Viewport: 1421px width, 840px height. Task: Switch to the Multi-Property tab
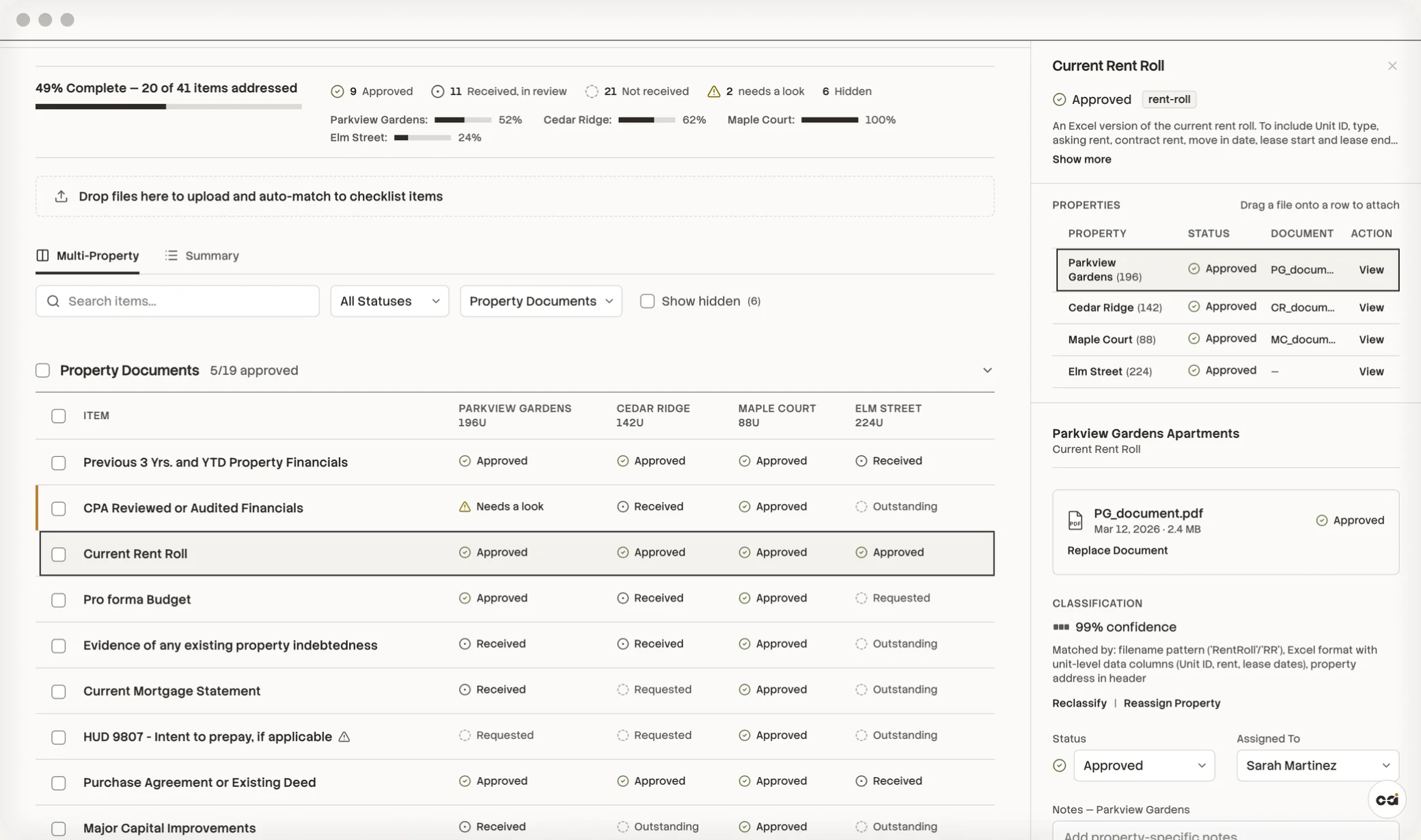tap(87, 255)
